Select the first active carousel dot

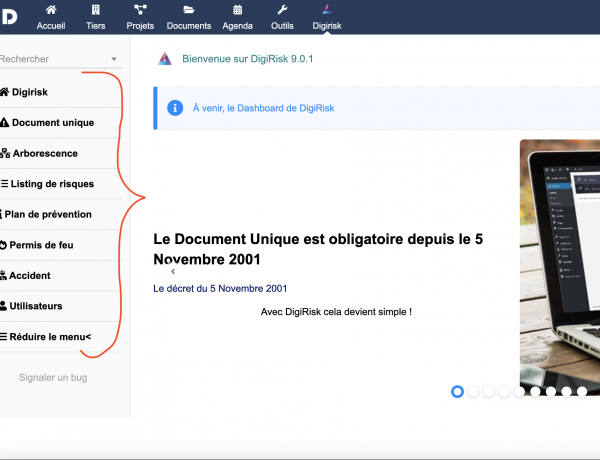(457, 391)
